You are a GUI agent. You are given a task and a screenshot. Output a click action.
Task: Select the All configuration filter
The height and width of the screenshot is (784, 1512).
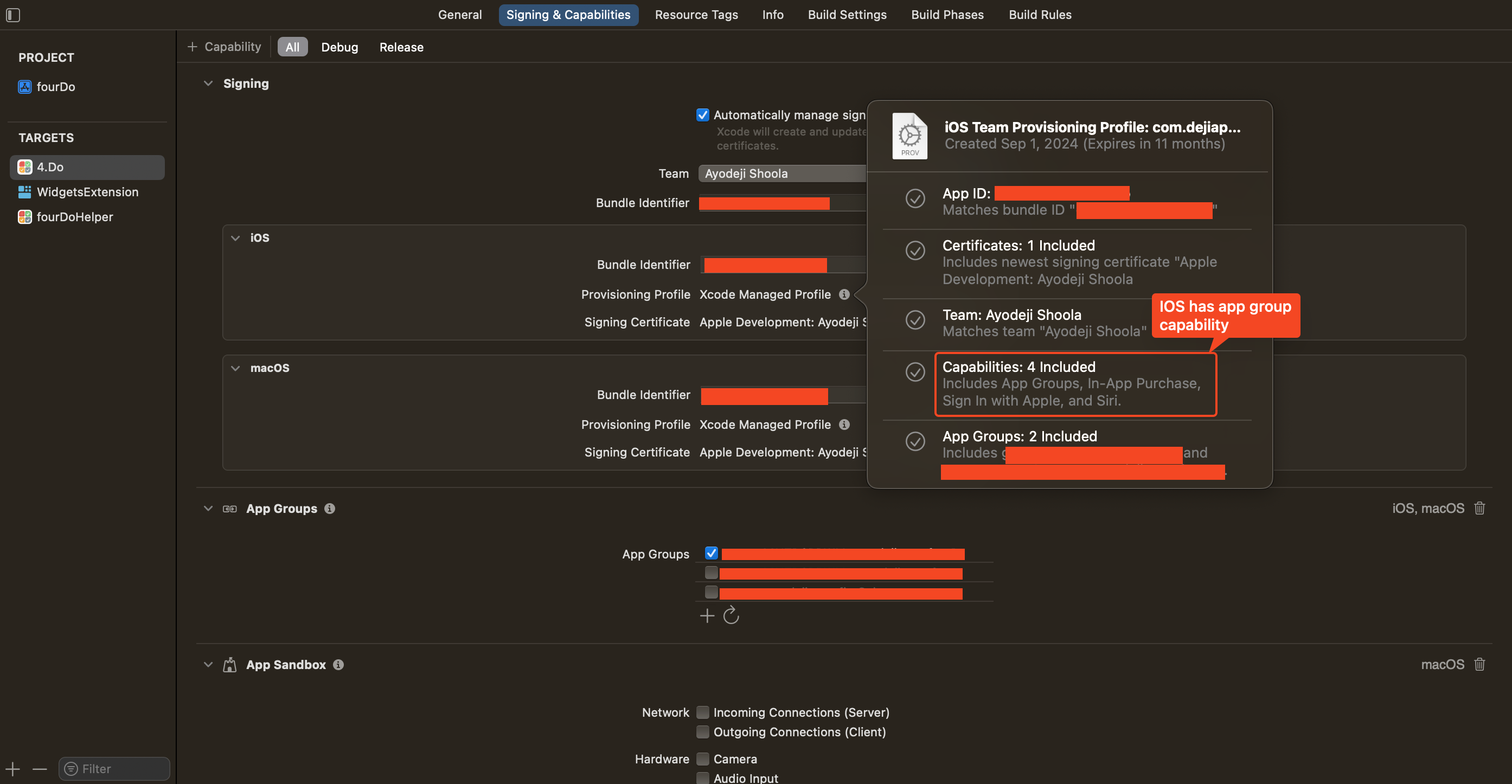(x=292, y=47)
